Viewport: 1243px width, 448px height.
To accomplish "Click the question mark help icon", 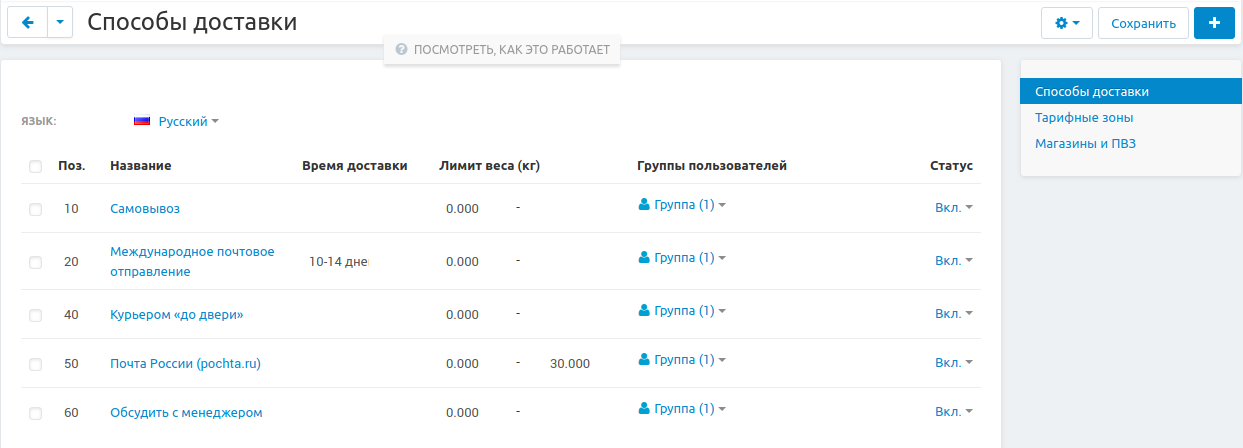I will [401, 49].
